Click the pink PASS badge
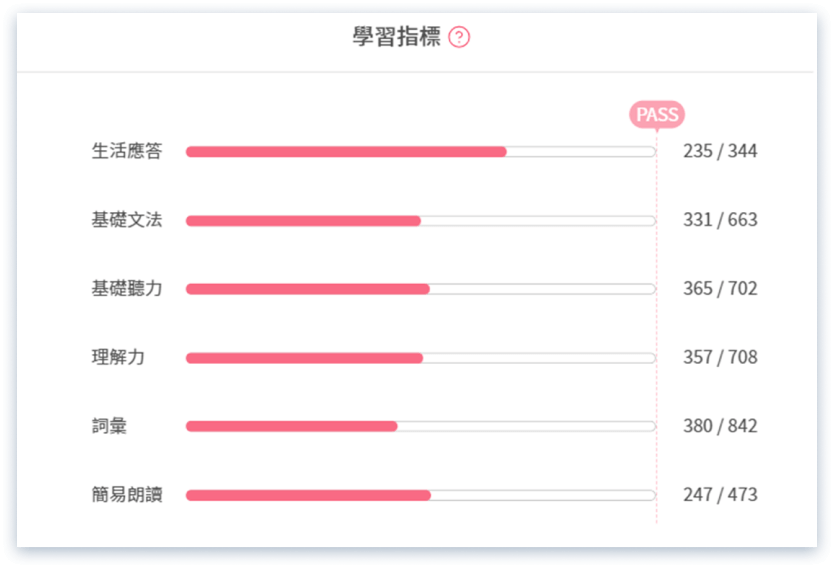This screenshot has width=834, height=569. click(657, 115)
